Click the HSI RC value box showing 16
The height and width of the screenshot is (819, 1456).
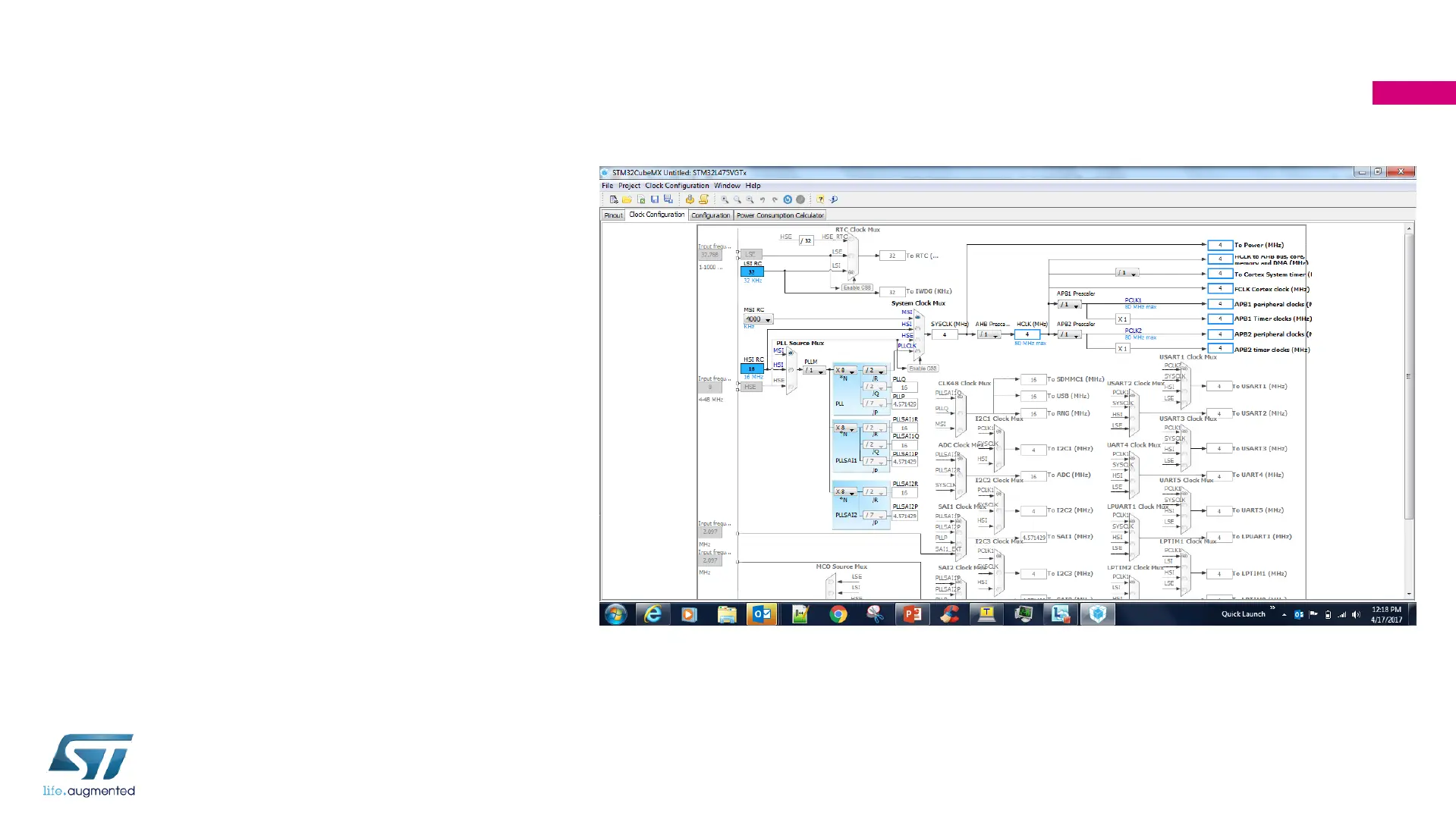[752, 369]
